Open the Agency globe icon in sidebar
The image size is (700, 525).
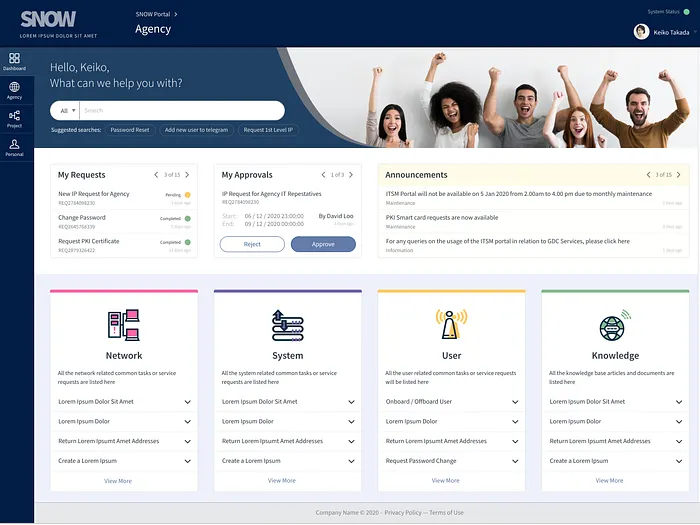14,90
